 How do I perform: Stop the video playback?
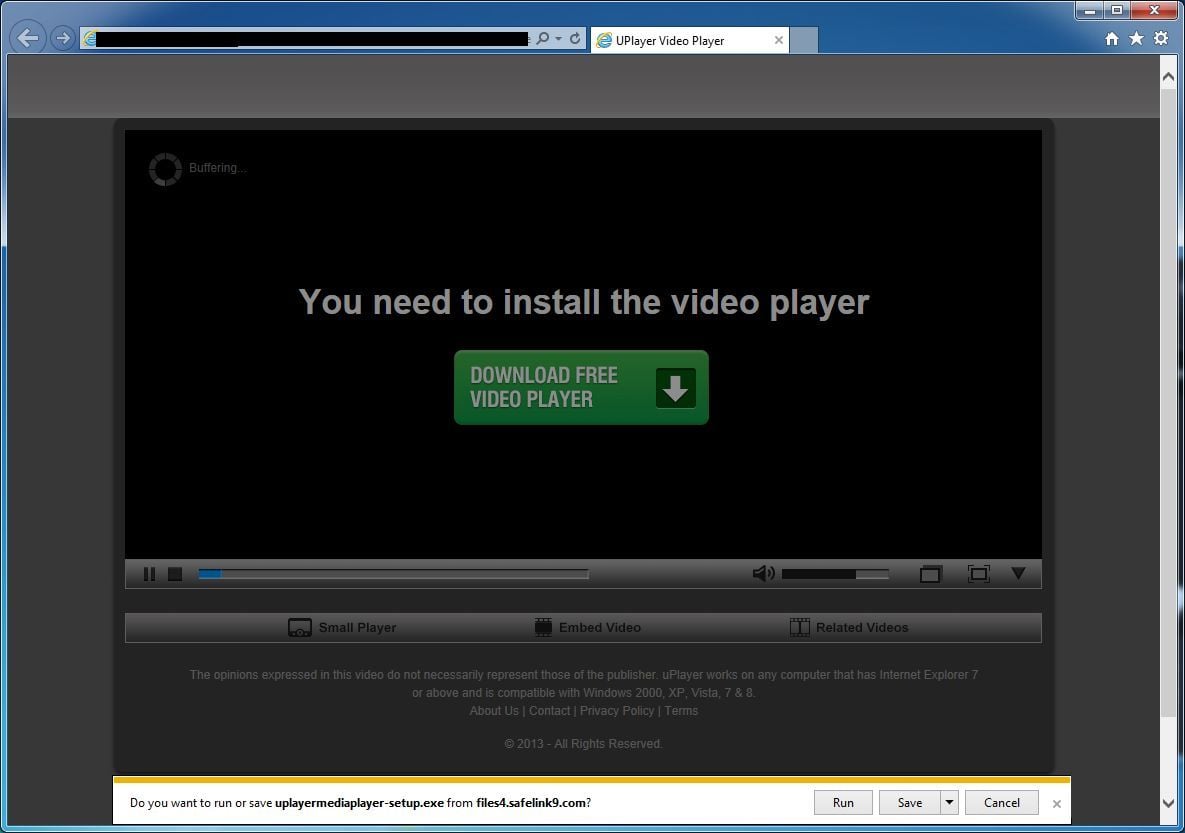tap(175, 573)
